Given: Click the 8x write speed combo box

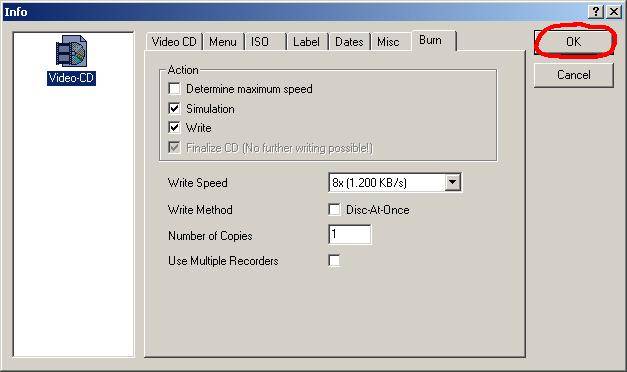Looking at the screenshot, I should (395, 182).
